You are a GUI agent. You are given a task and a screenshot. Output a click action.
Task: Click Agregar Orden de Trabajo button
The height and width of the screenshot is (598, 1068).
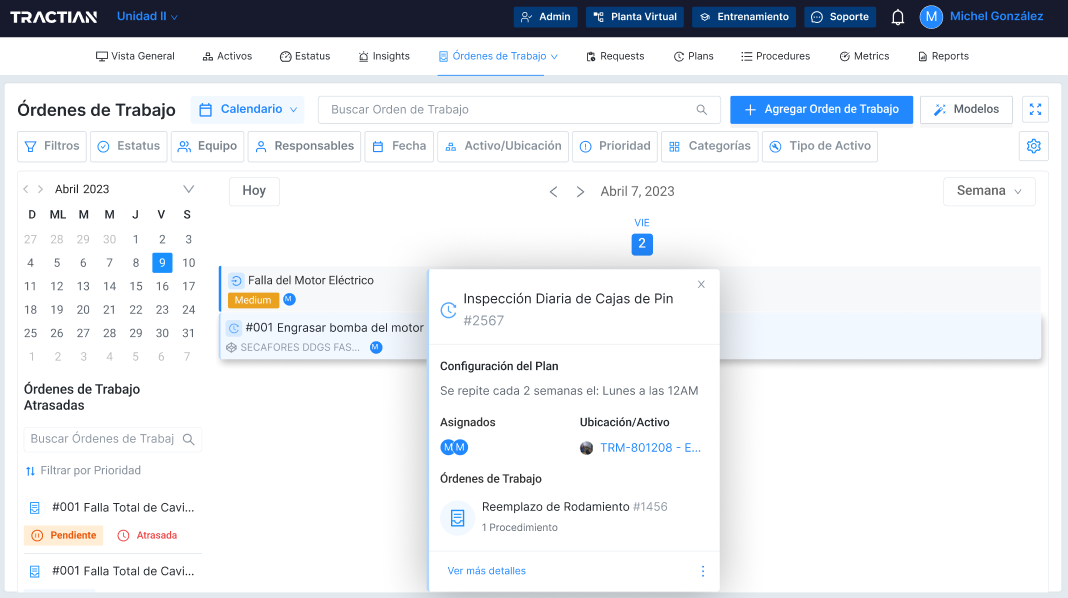tap(821, 110)
